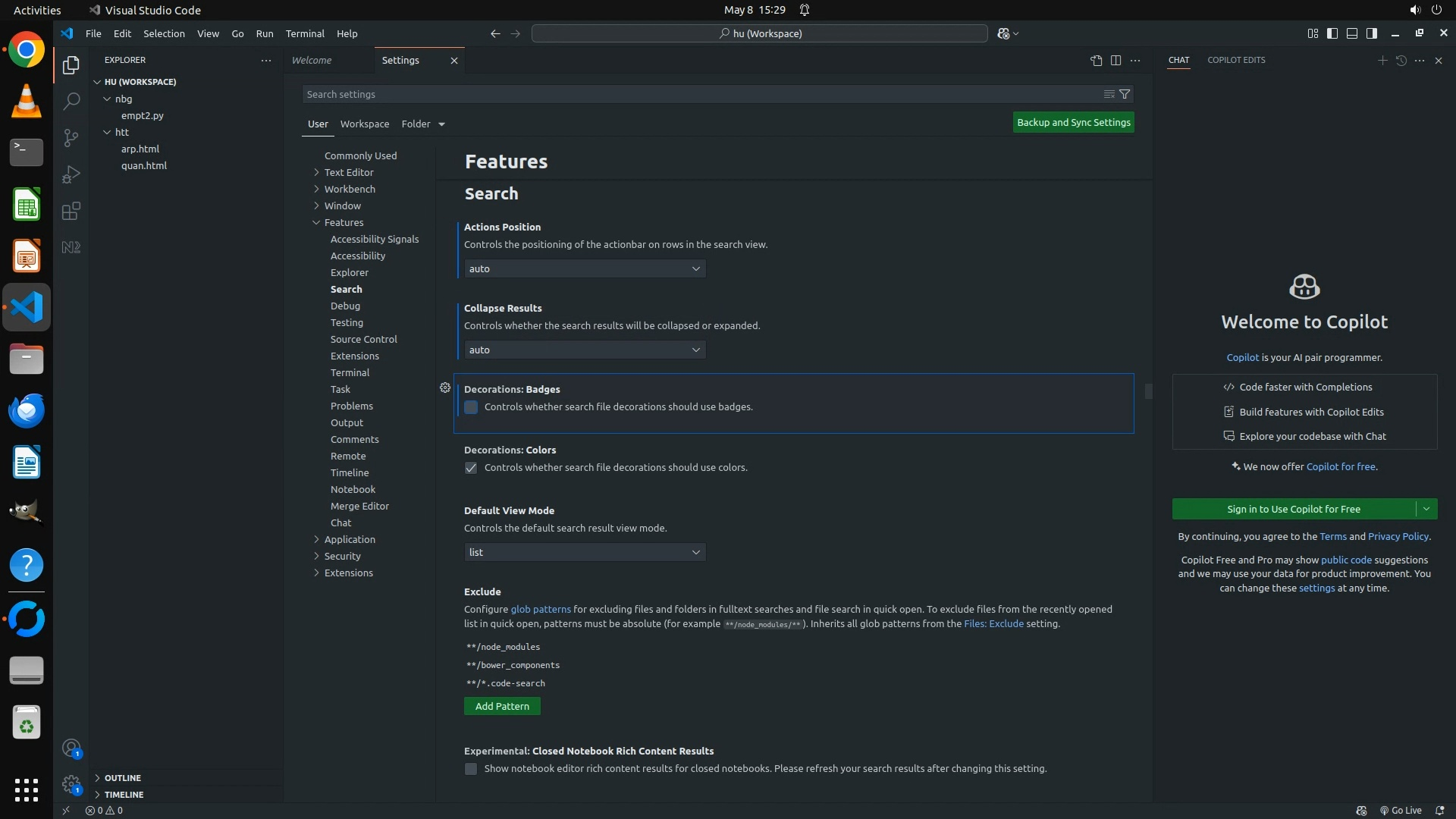Click Open Settings (JSON) icon
This screenshot has width=1456, height=819.
point(1096,61)
